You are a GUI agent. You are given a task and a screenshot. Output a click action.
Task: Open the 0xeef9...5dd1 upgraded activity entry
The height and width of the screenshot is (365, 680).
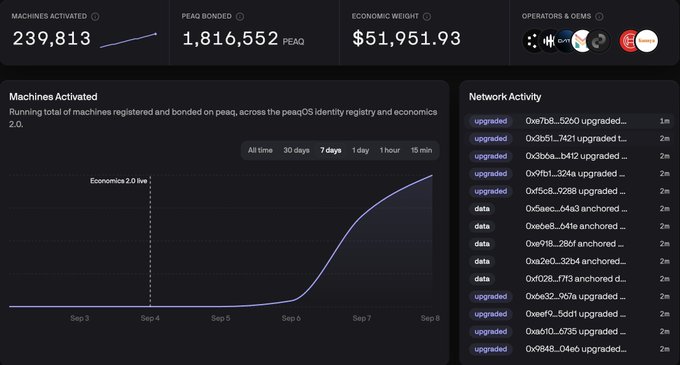[569, 314]
